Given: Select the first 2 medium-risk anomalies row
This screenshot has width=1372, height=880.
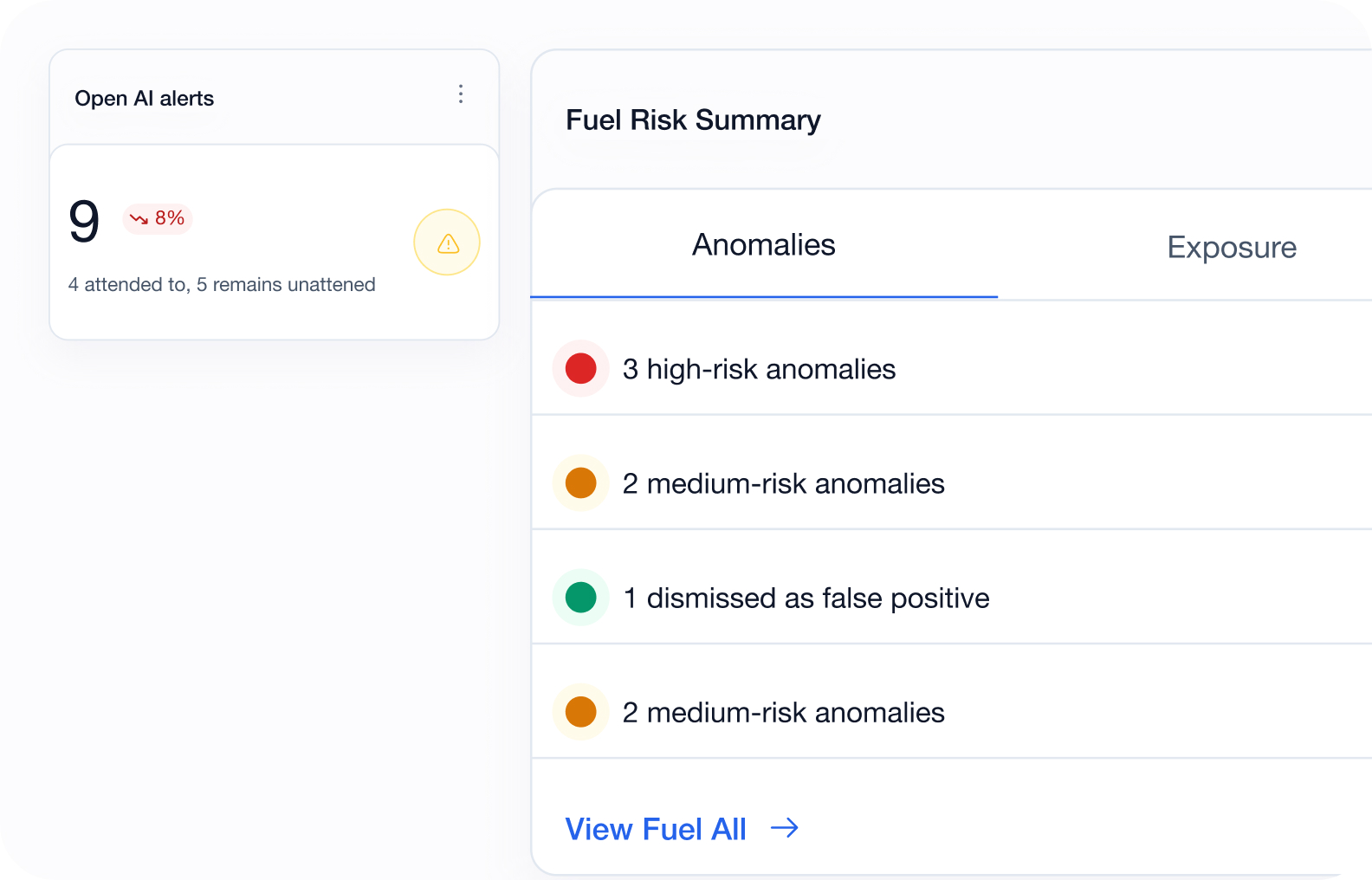Looking at the screenshot, I should click(x=951, y=483).
